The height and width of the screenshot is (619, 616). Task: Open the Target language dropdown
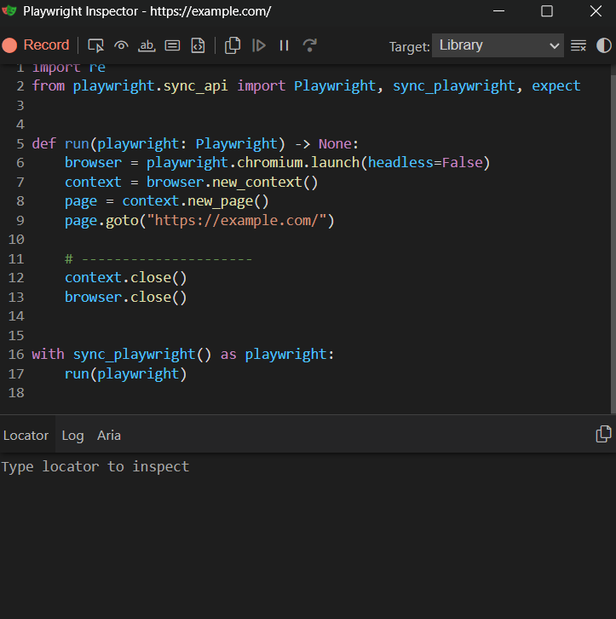point(498,45)
